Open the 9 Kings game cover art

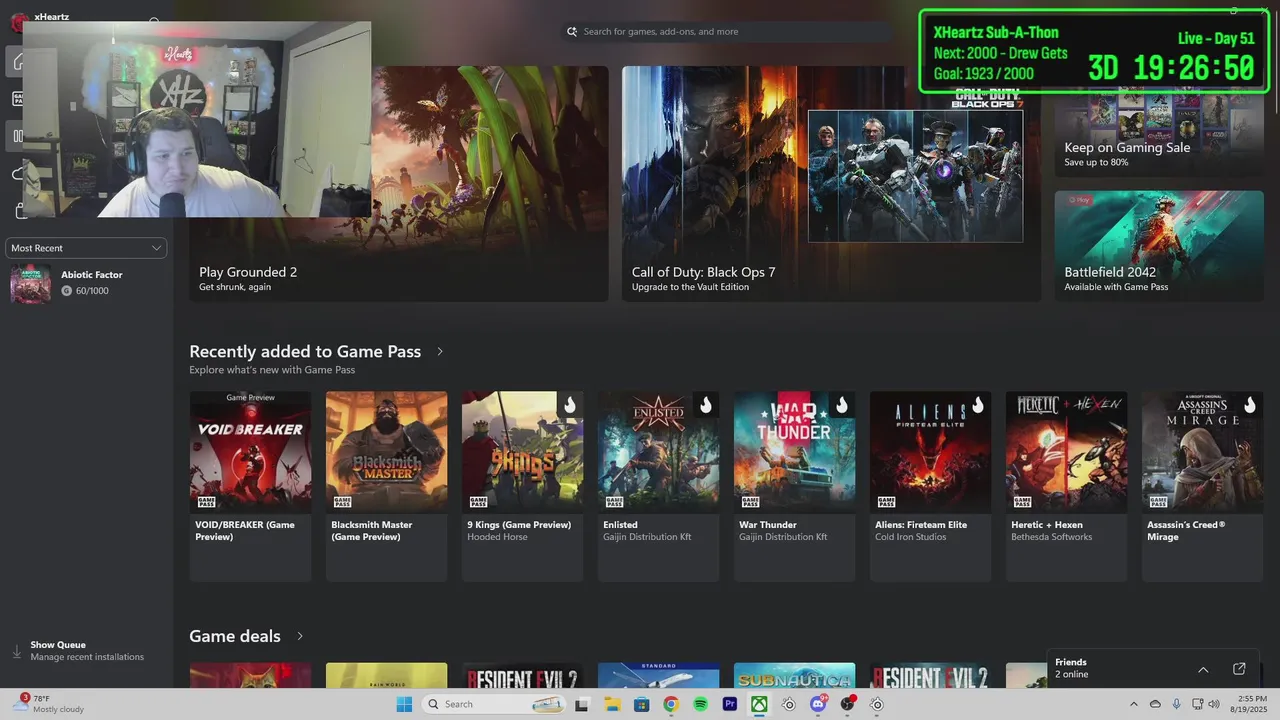pyautogui.click(x=522, y=451)
